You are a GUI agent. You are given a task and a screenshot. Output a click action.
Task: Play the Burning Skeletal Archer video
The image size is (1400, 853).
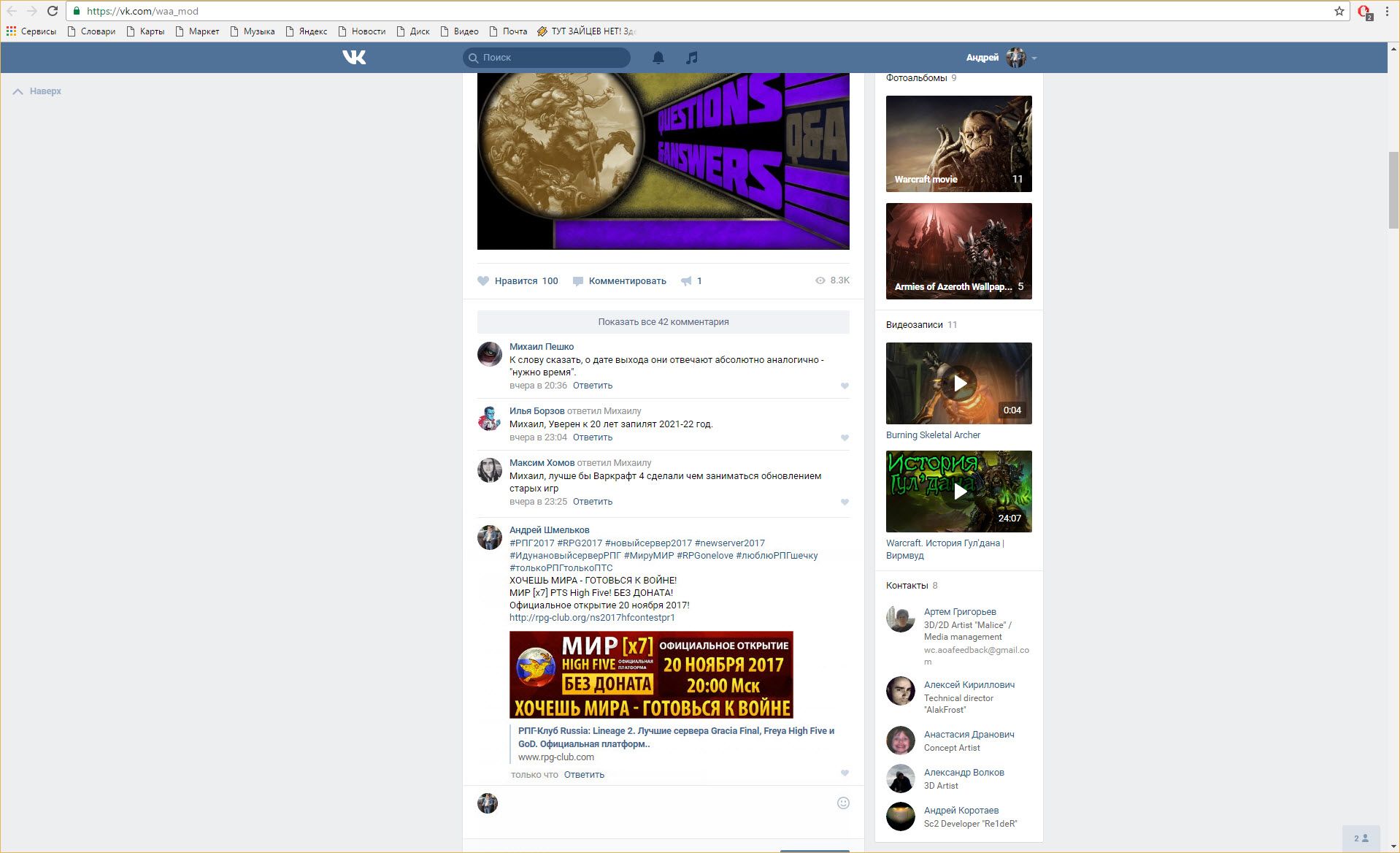click(958, 383)
